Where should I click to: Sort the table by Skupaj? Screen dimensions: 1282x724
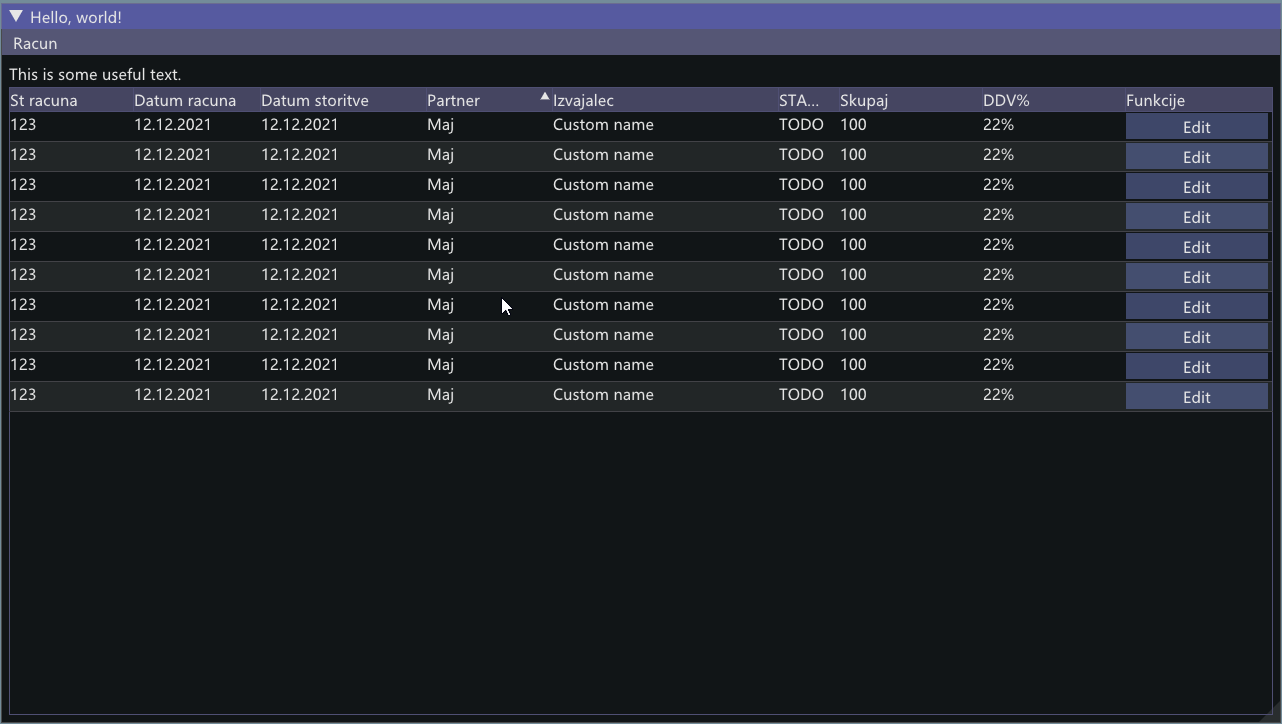[x=863, y=100]
